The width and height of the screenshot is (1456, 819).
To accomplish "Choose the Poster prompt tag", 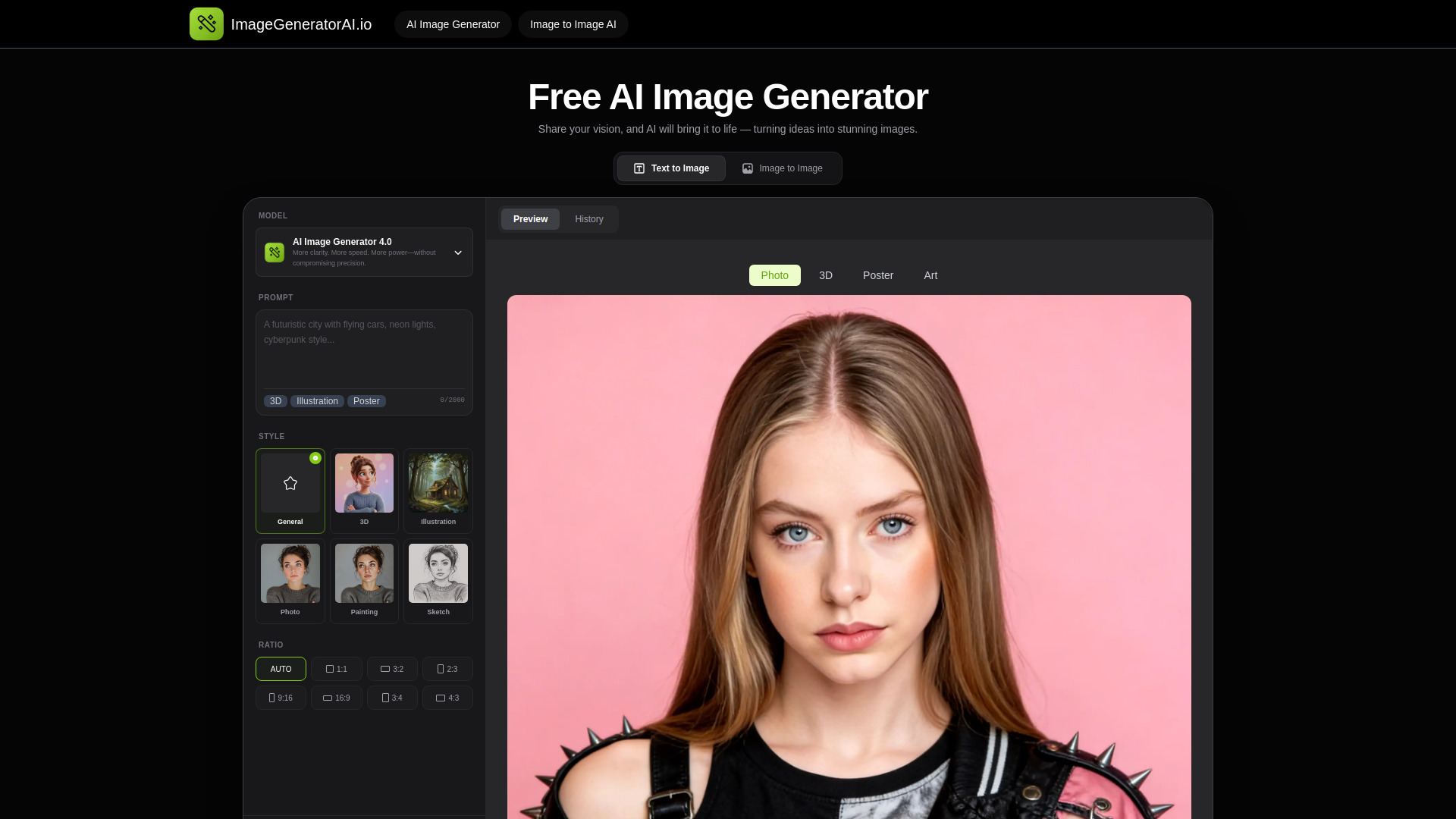I will tap(366, 400).
